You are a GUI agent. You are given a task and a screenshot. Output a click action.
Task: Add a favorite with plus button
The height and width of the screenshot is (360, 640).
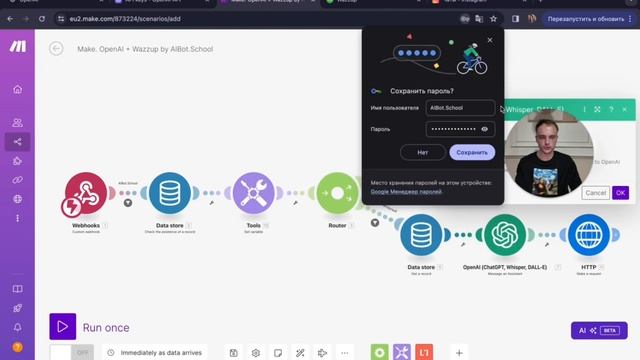(459, 353)
